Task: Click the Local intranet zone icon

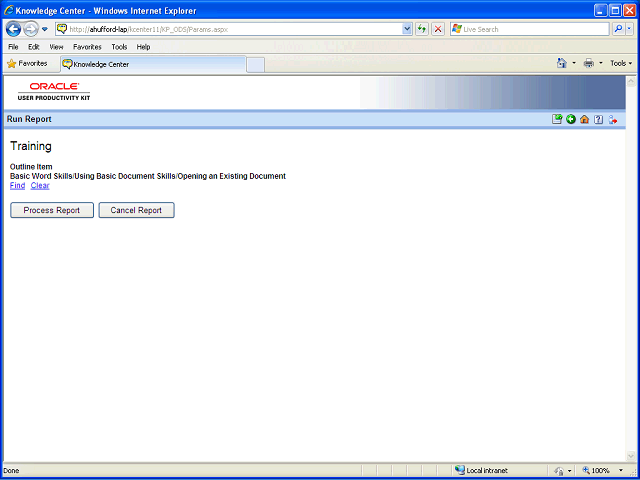Action: (460, 470)
